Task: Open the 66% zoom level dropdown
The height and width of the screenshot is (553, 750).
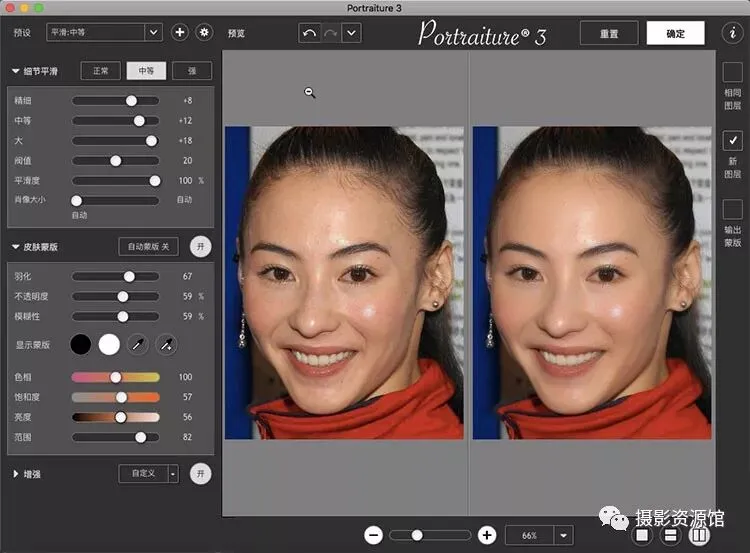Action: [563, 535]
